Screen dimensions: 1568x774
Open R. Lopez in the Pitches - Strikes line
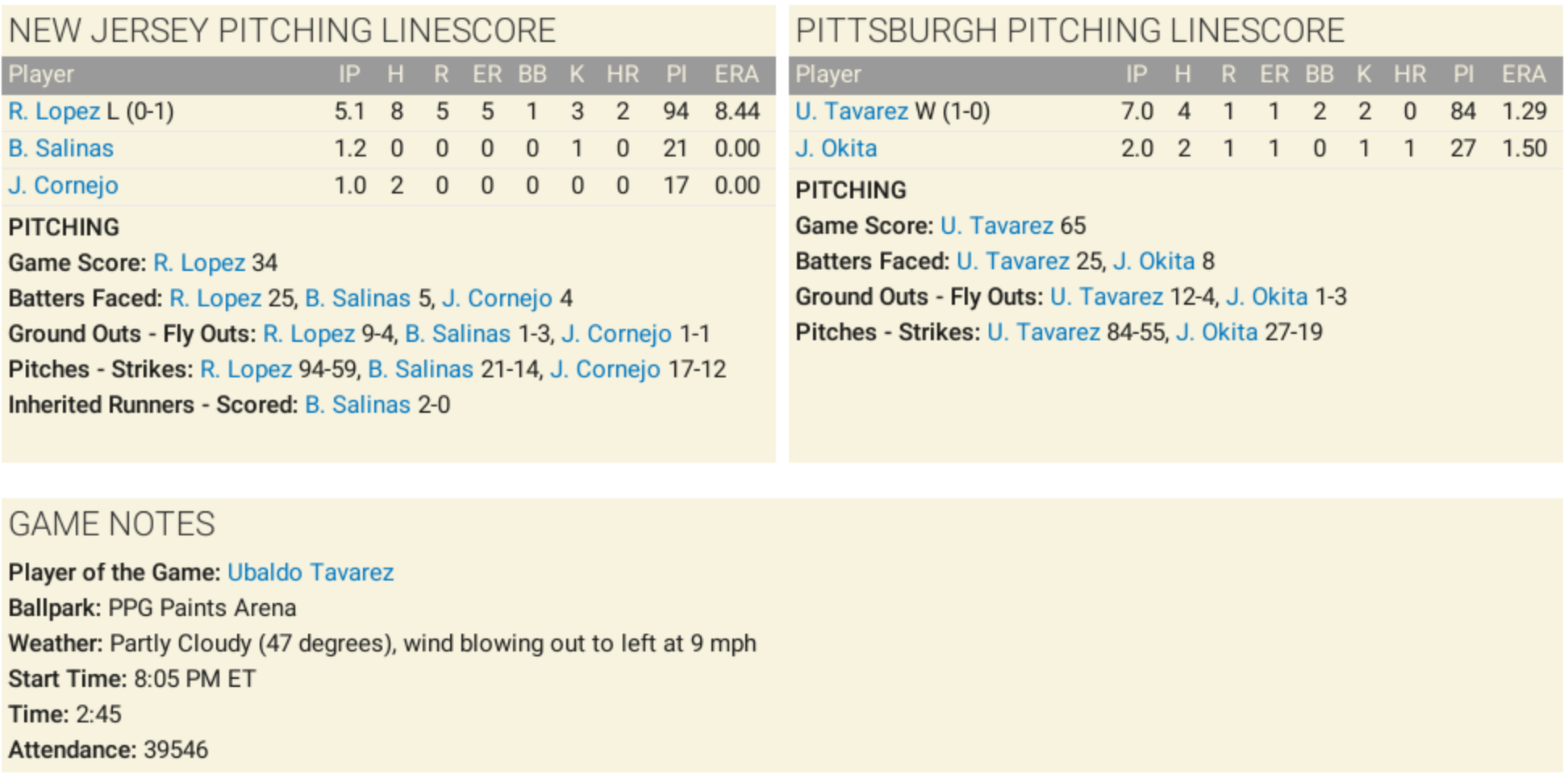(246, 369)
